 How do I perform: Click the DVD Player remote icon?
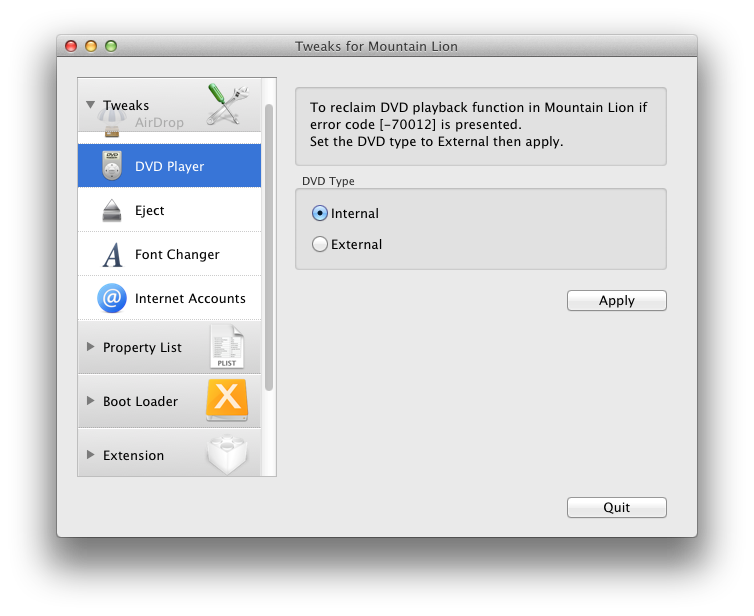(112, 165)
